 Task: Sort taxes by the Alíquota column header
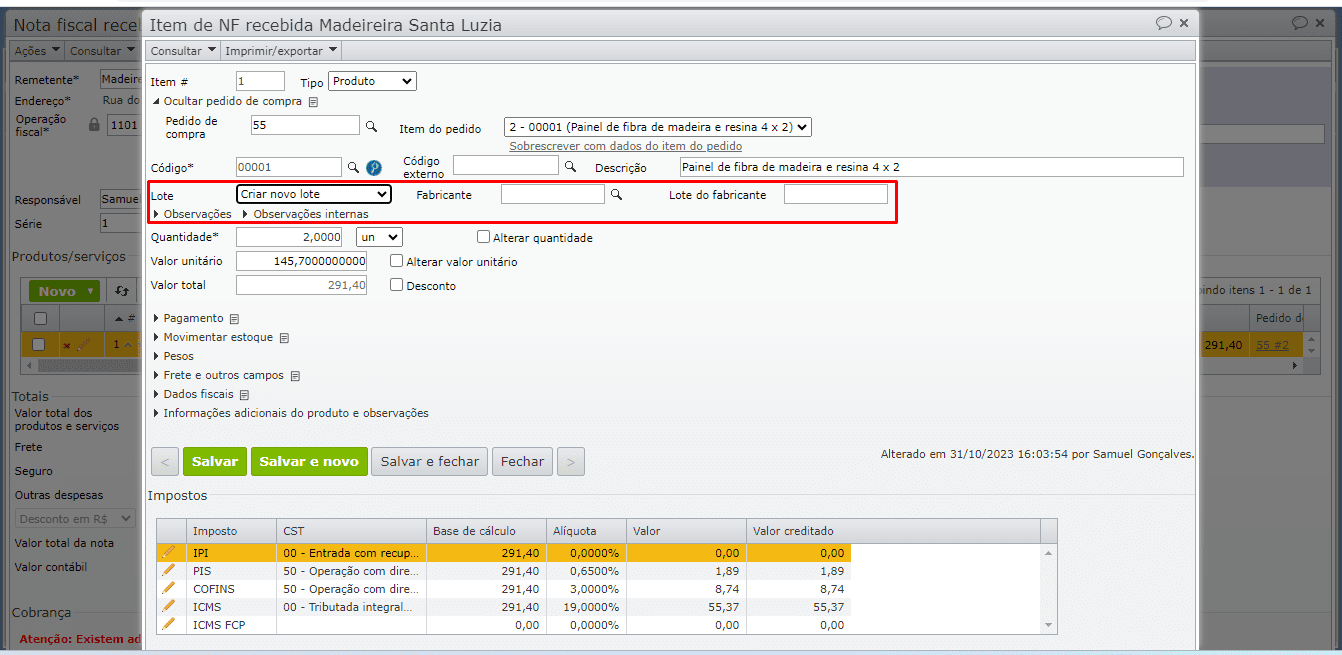(x=586, y=531)
